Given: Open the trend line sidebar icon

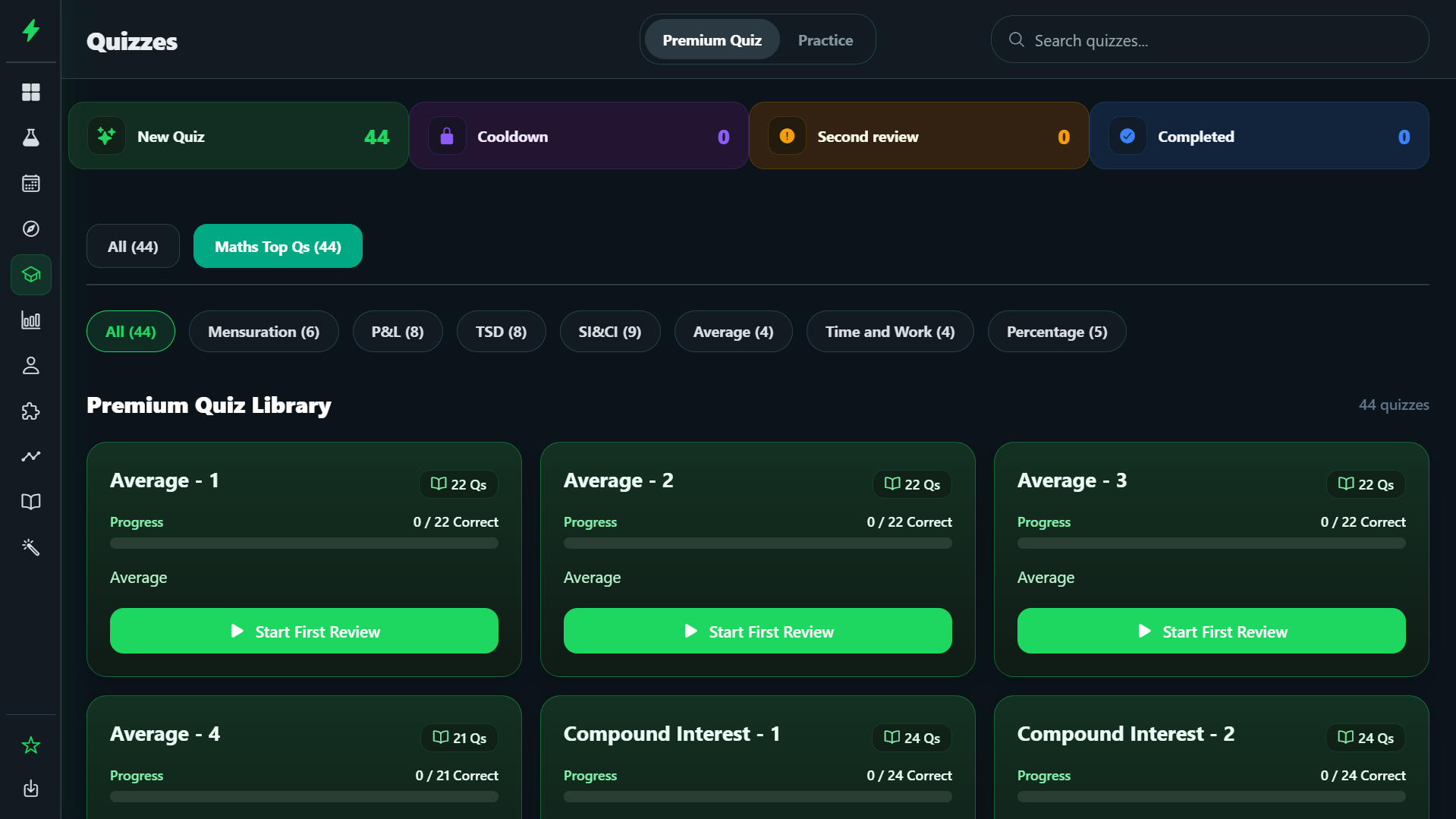Looking at the screenshot, I should click(31, 456).
